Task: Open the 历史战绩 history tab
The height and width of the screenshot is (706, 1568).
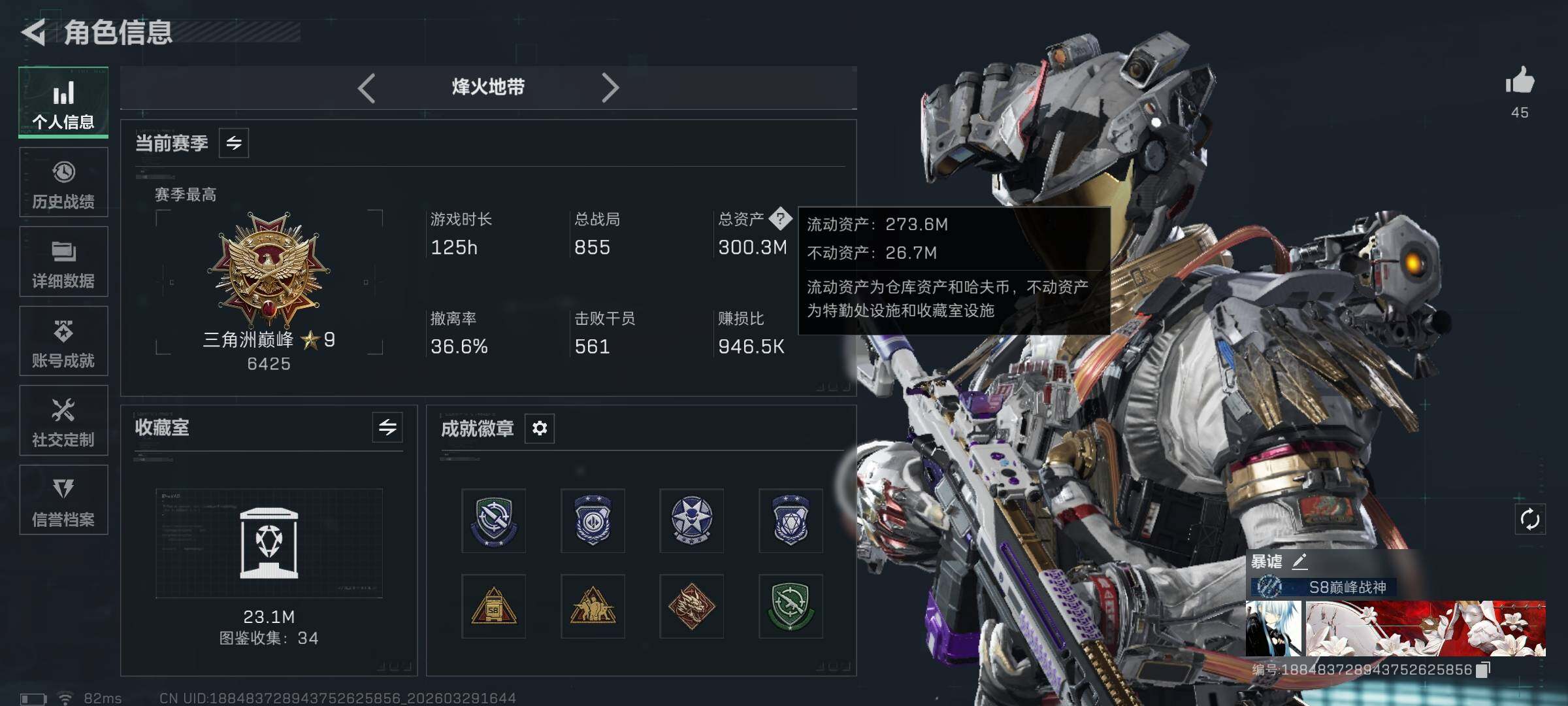Action: pos(63,182)
